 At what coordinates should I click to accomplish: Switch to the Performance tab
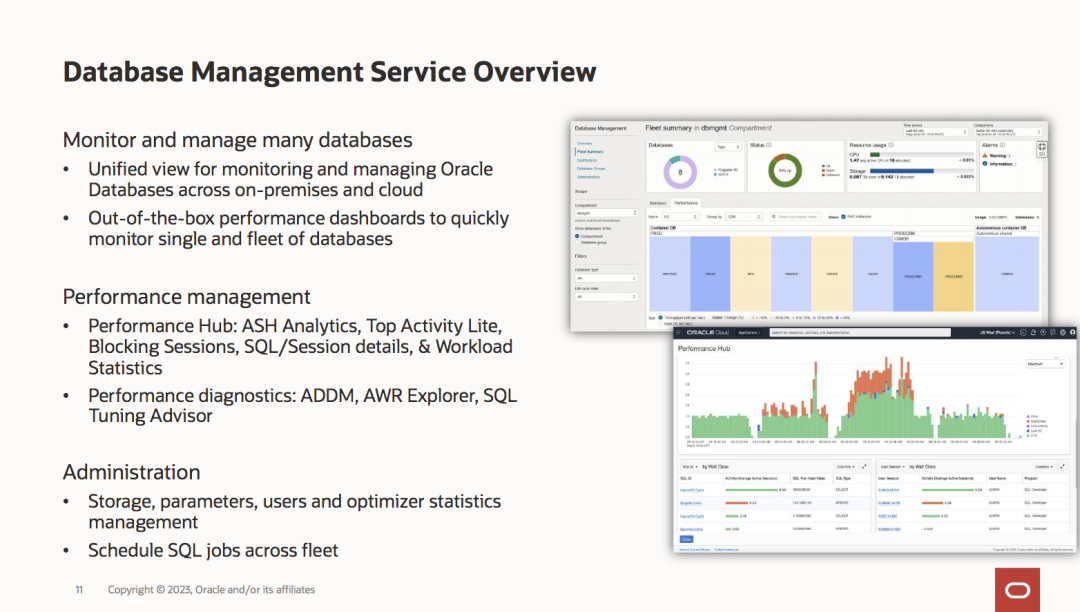[x=686, y=203]
